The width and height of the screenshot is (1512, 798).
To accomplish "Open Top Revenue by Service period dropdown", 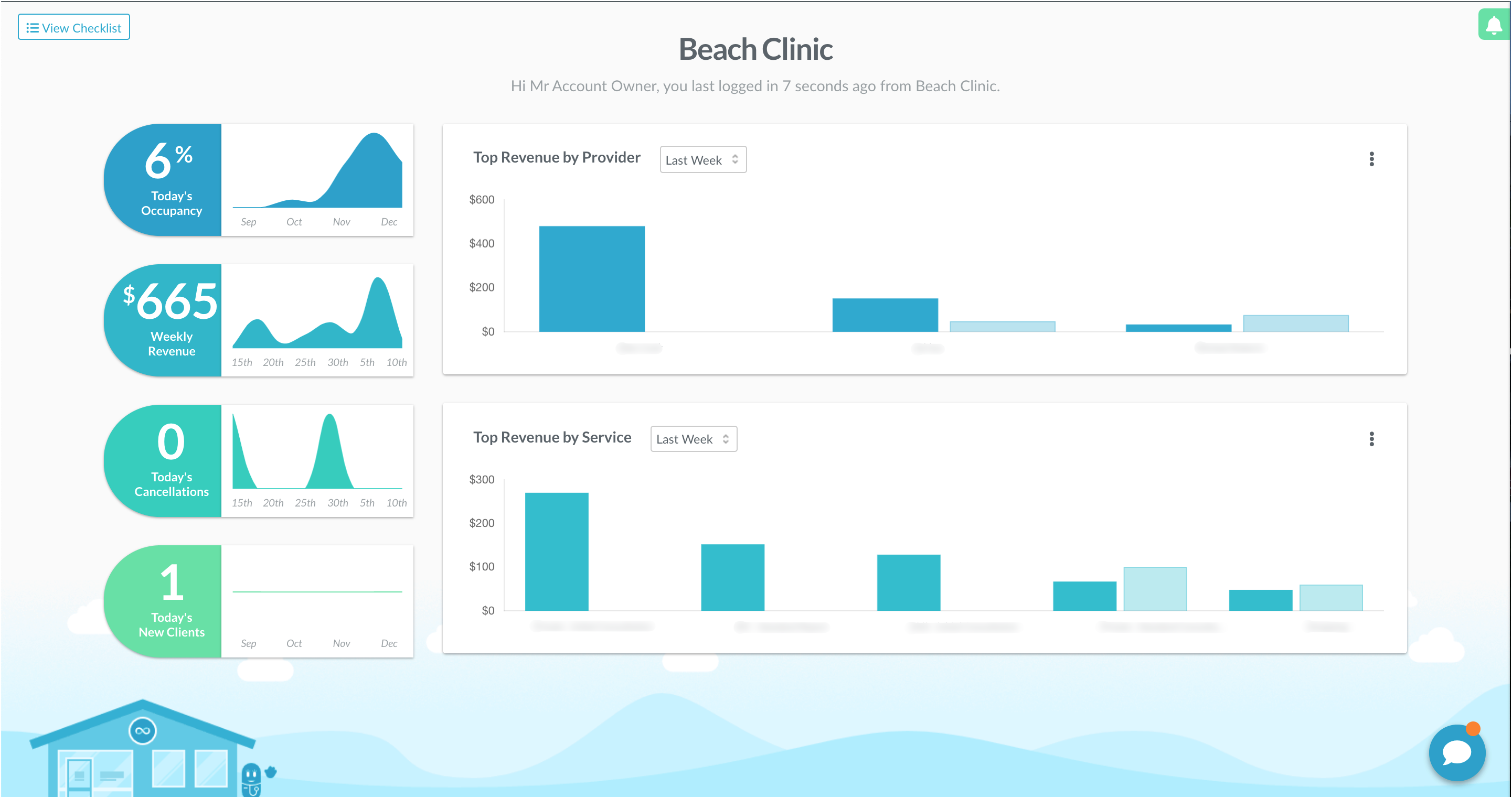I will 693,439.
